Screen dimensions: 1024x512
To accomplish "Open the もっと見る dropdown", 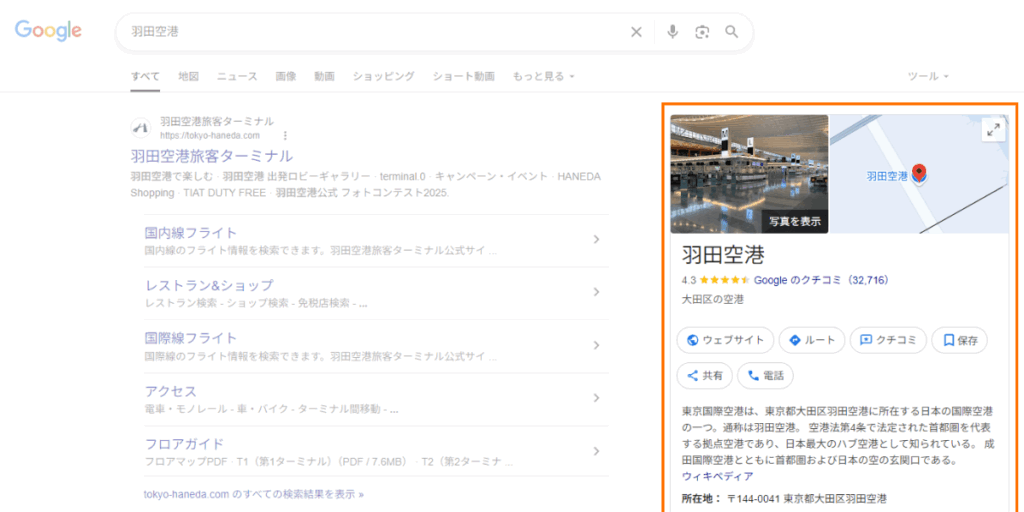I will (543, 76).
